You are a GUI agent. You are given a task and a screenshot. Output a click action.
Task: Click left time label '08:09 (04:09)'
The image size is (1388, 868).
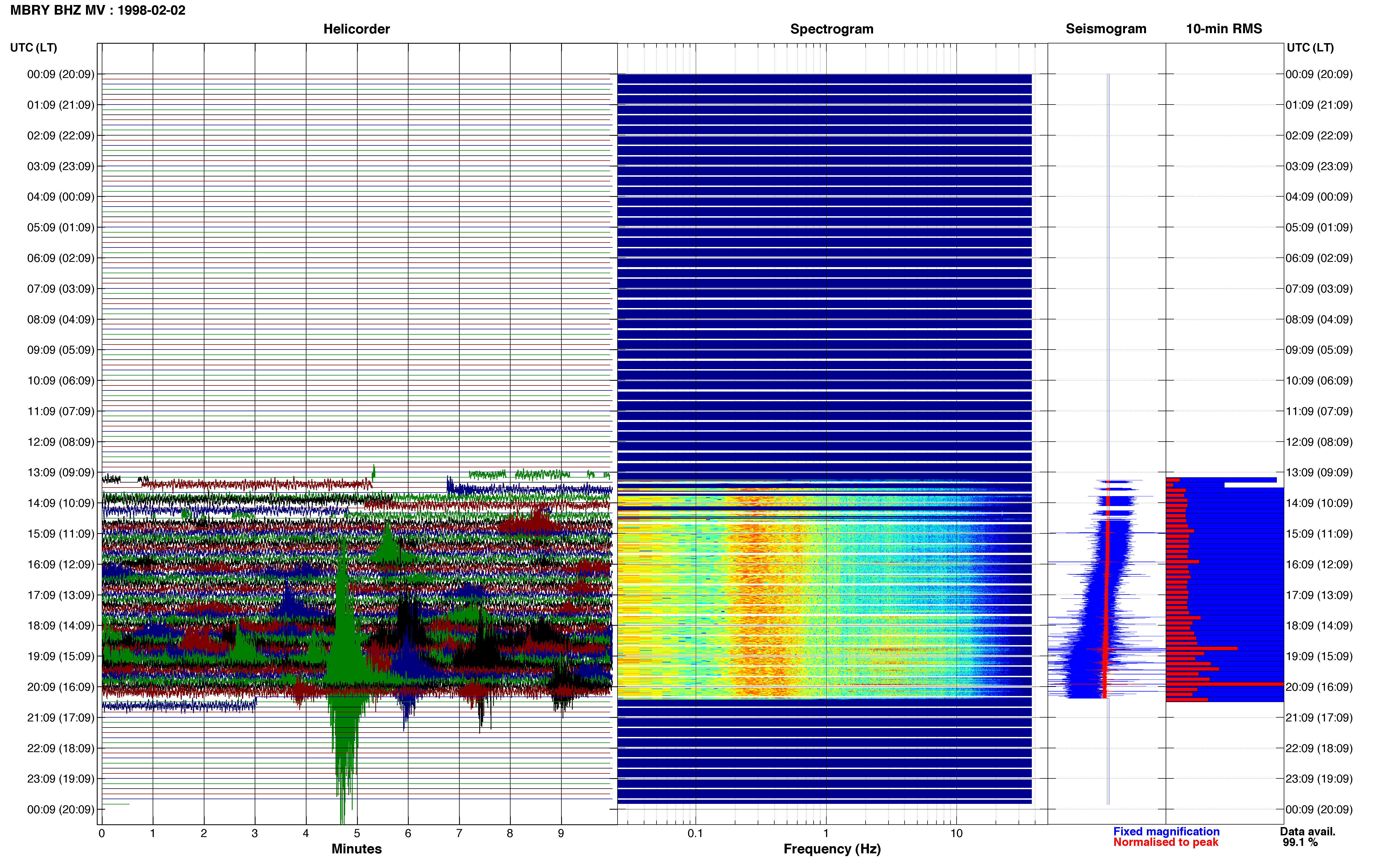pyautogui.click(x=61, y=319)
